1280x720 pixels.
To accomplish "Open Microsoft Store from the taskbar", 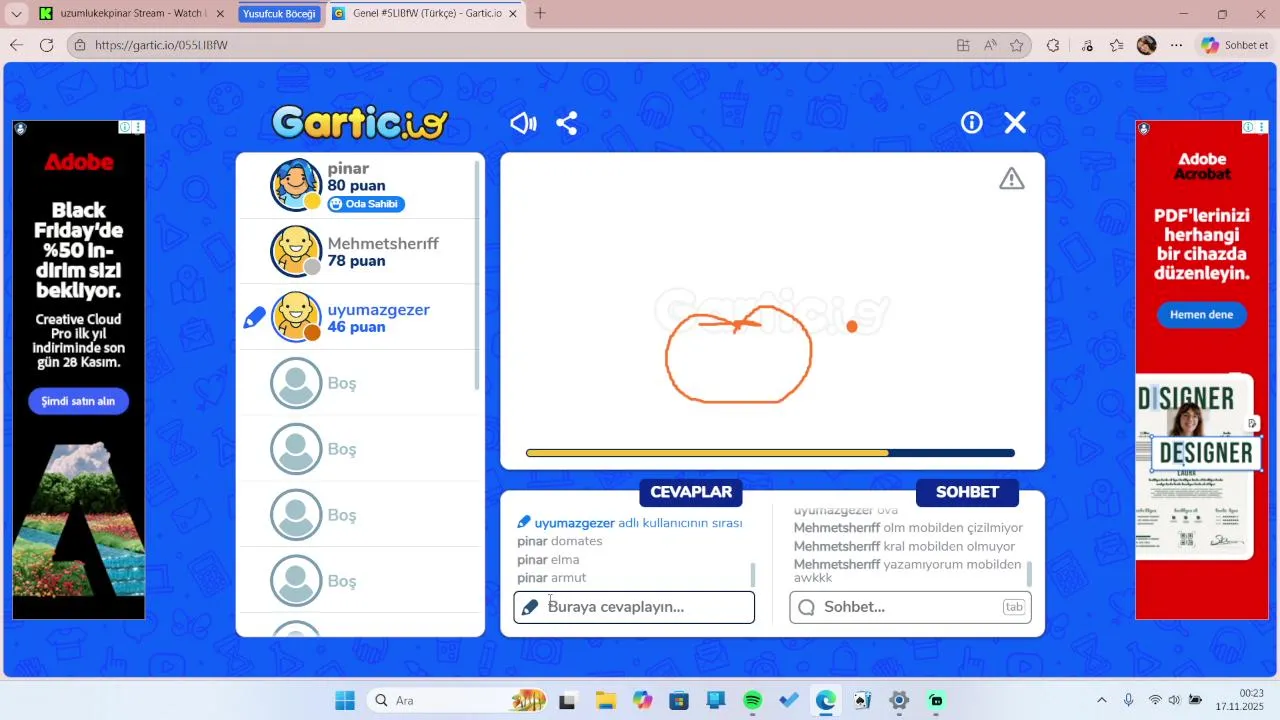I will point(679,700).
